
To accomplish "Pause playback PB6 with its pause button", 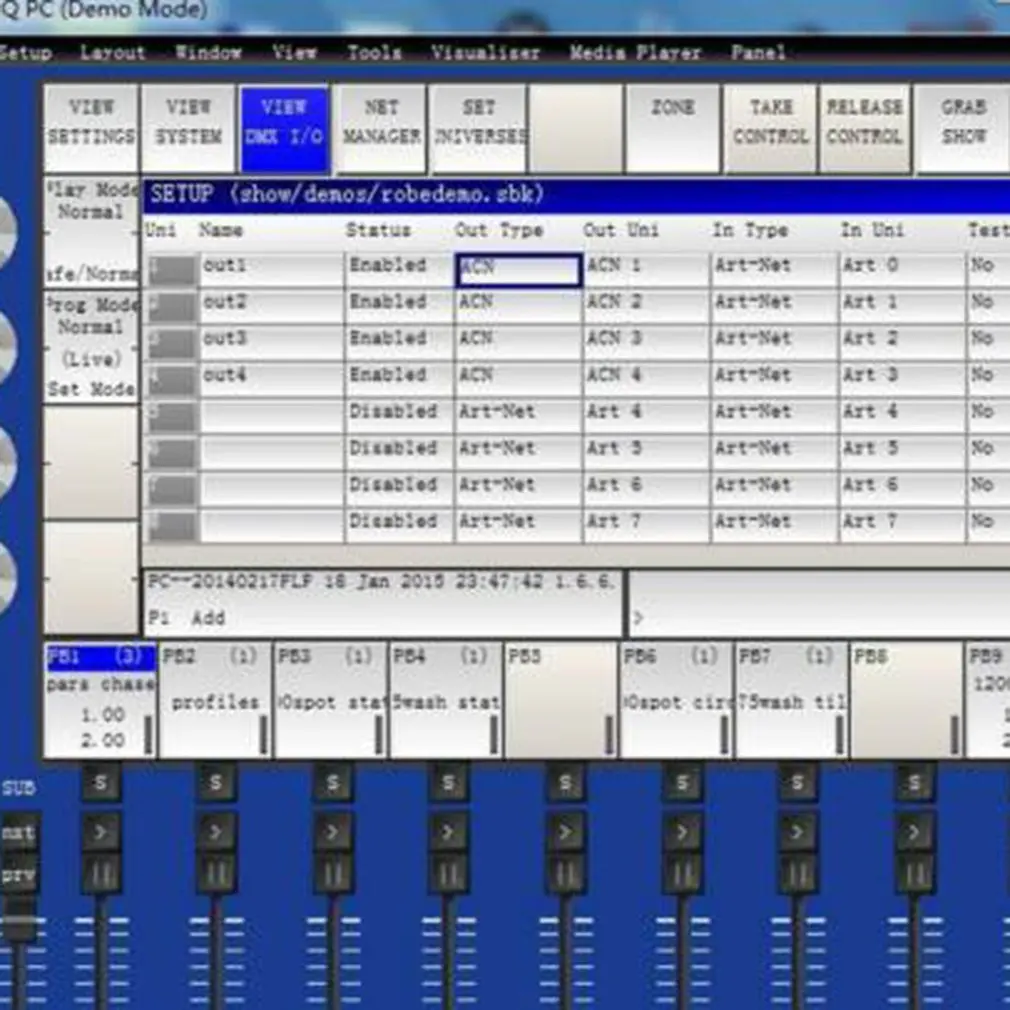I will (682, 875).
